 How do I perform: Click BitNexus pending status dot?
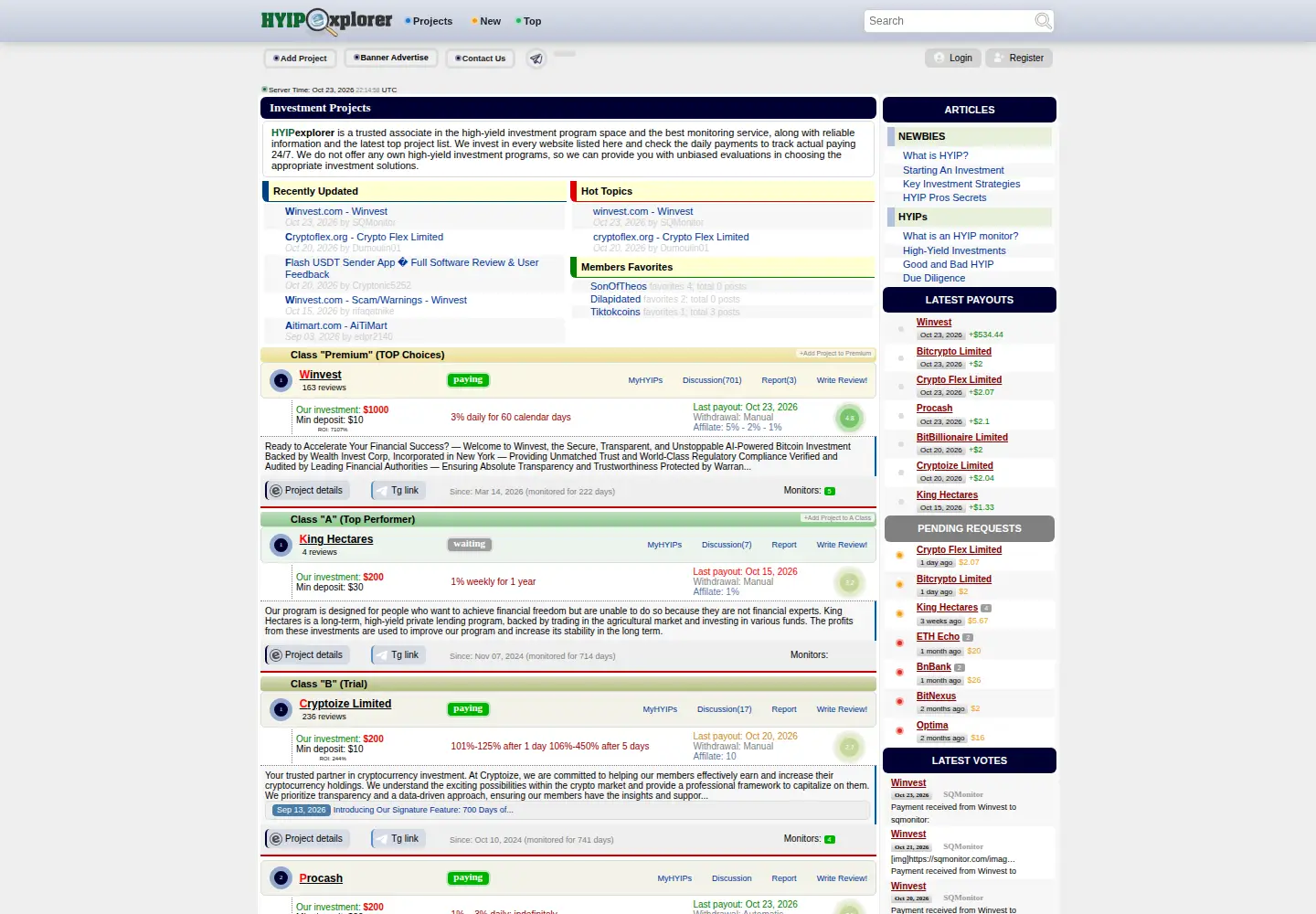point(899,701)
